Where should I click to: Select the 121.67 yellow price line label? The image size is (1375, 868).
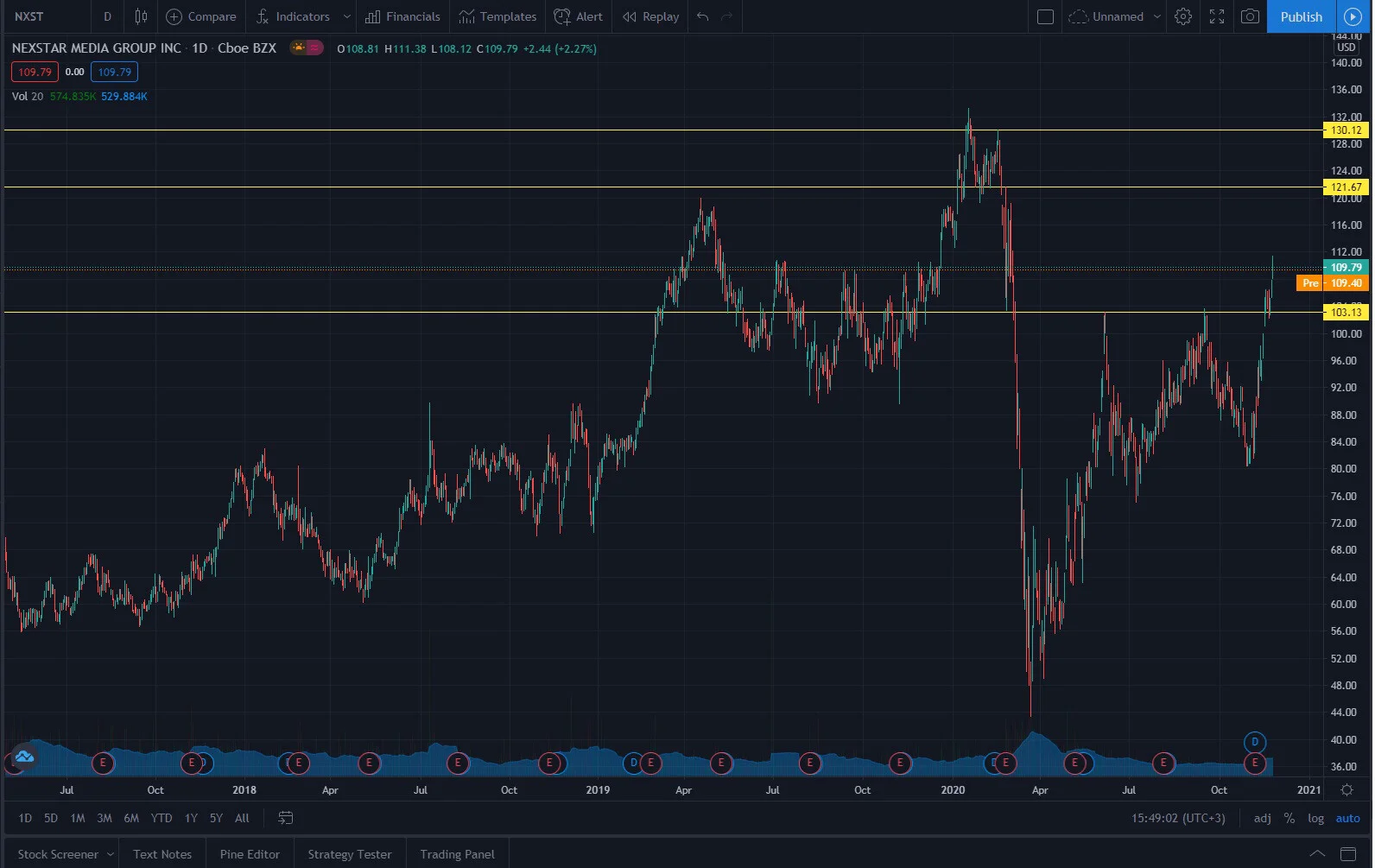click(1346, 187)
